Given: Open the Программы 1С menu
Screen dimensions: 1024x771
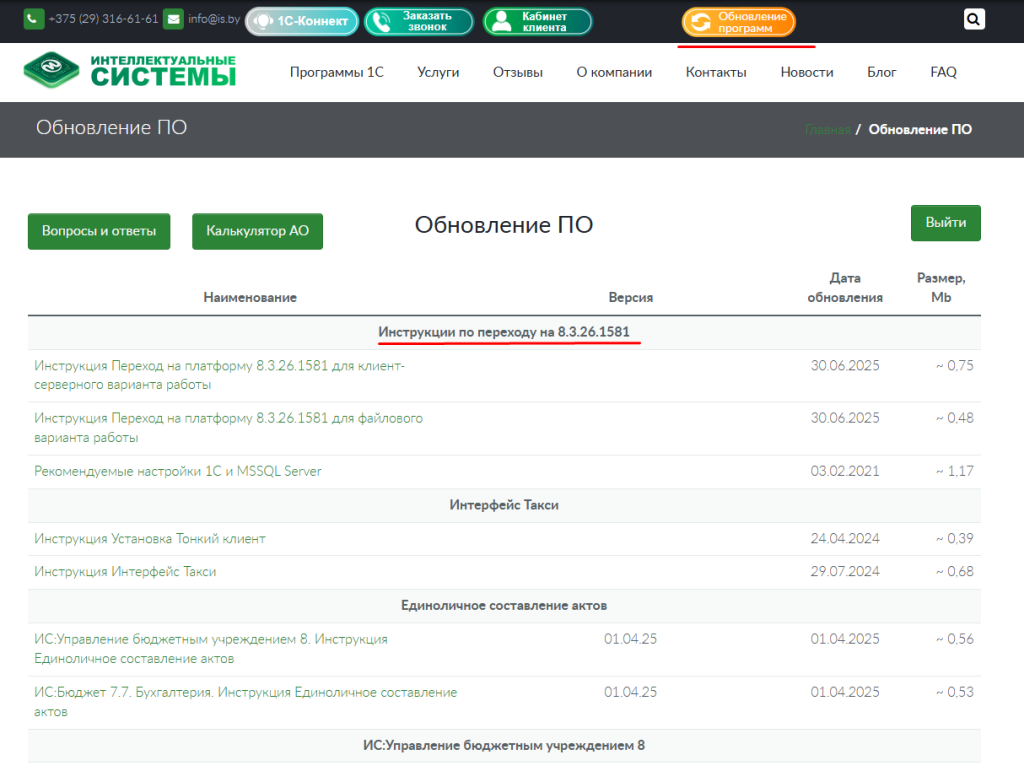Looking at the screenshot, I should (x=338, y=72).
